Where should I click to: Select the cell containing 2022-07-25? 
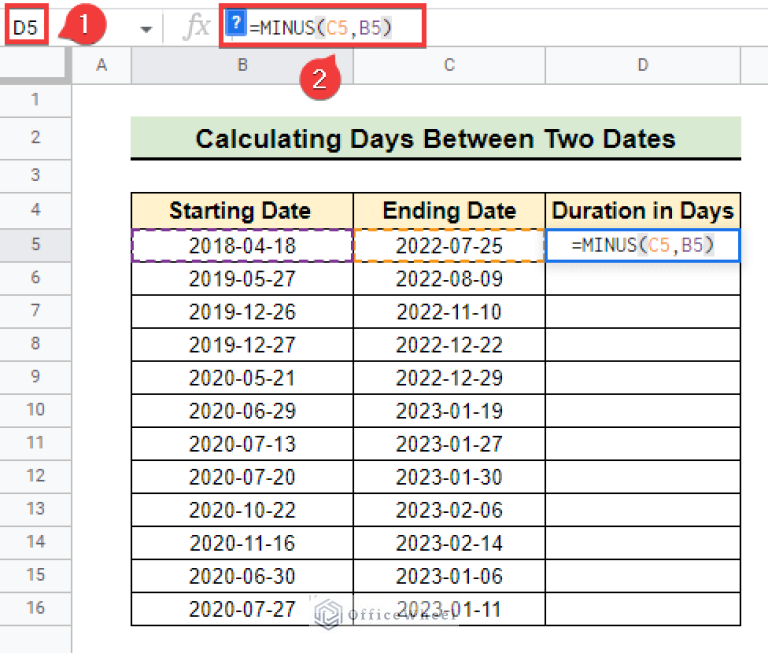[x=449, y=245]
